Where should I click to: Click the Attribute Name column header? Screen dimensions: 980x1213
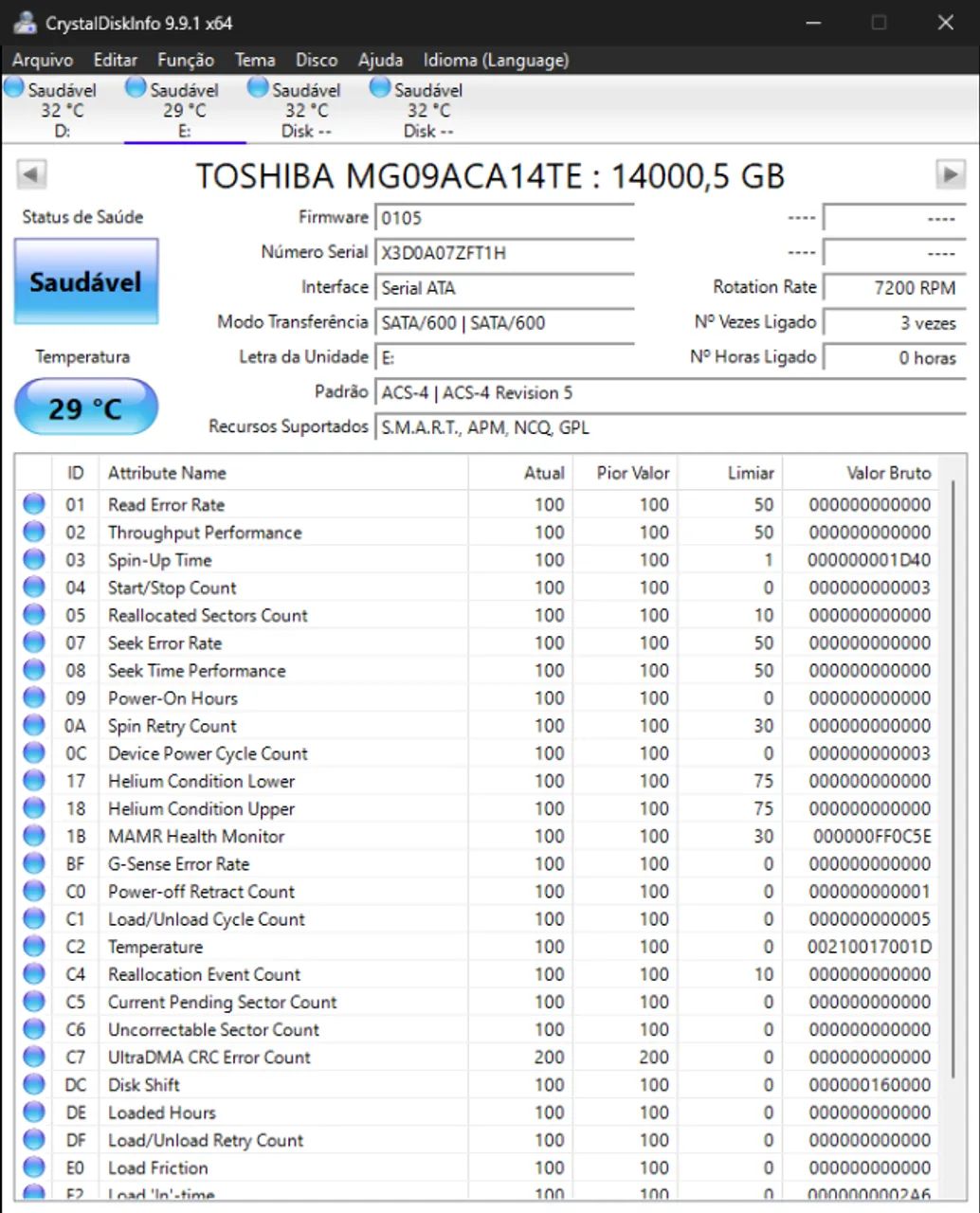pyautogui.click(x=283, y=473)
